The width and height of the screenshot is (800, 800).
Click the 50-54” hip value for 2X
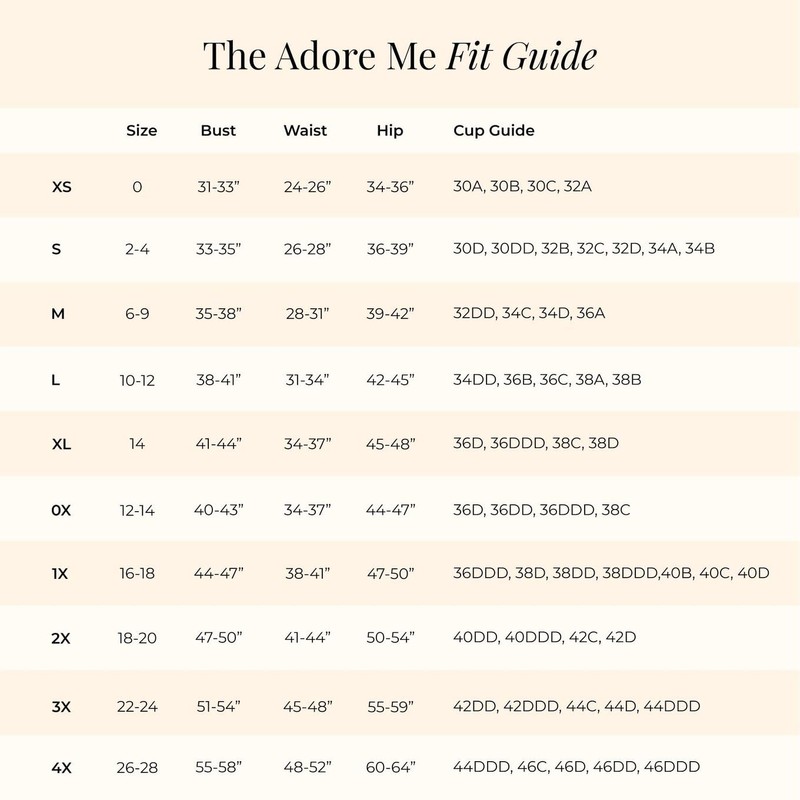[390, 638]
